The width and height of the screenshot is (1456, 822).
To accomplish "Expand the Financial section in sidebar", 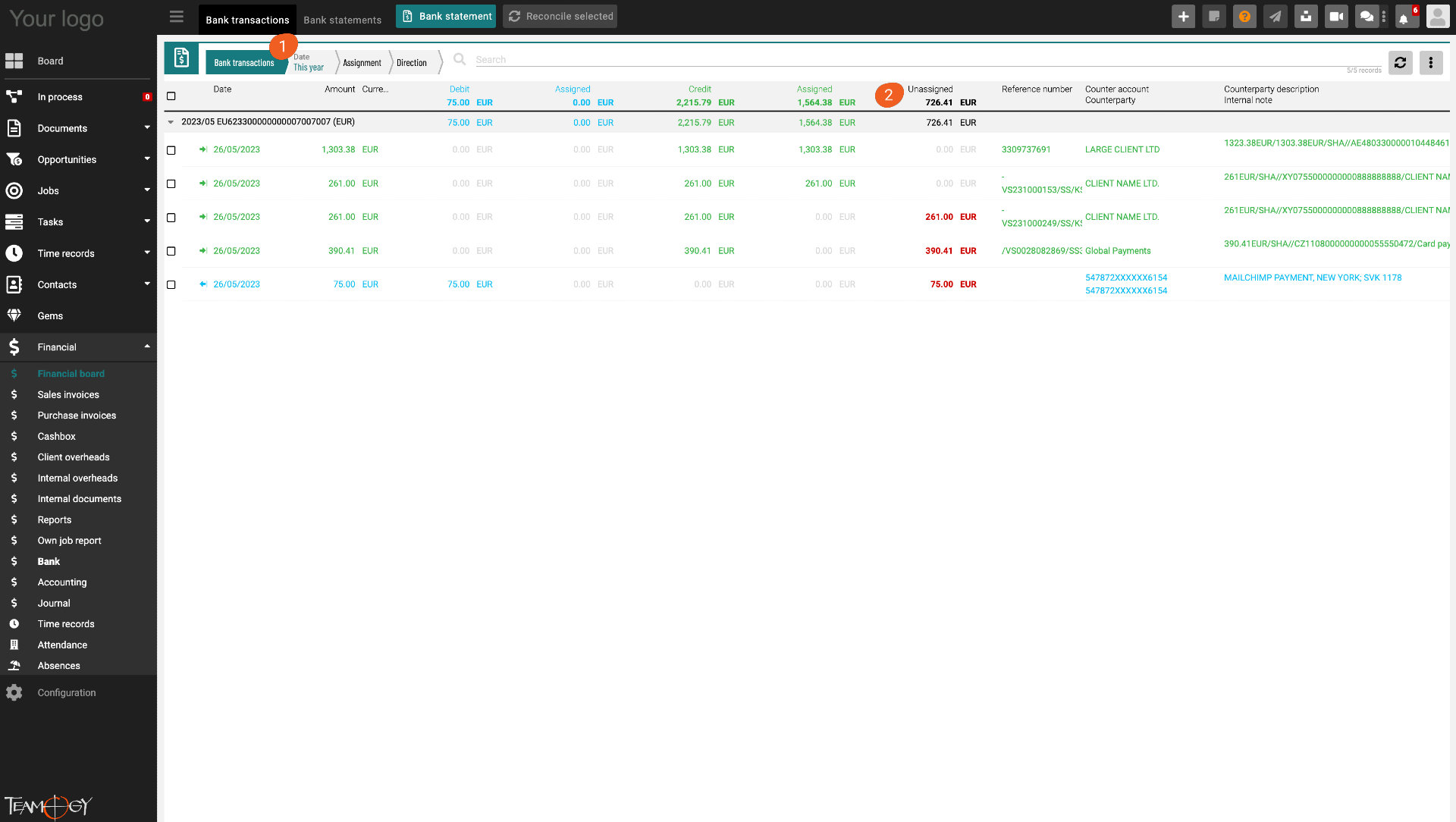I will tap(146, 347).
